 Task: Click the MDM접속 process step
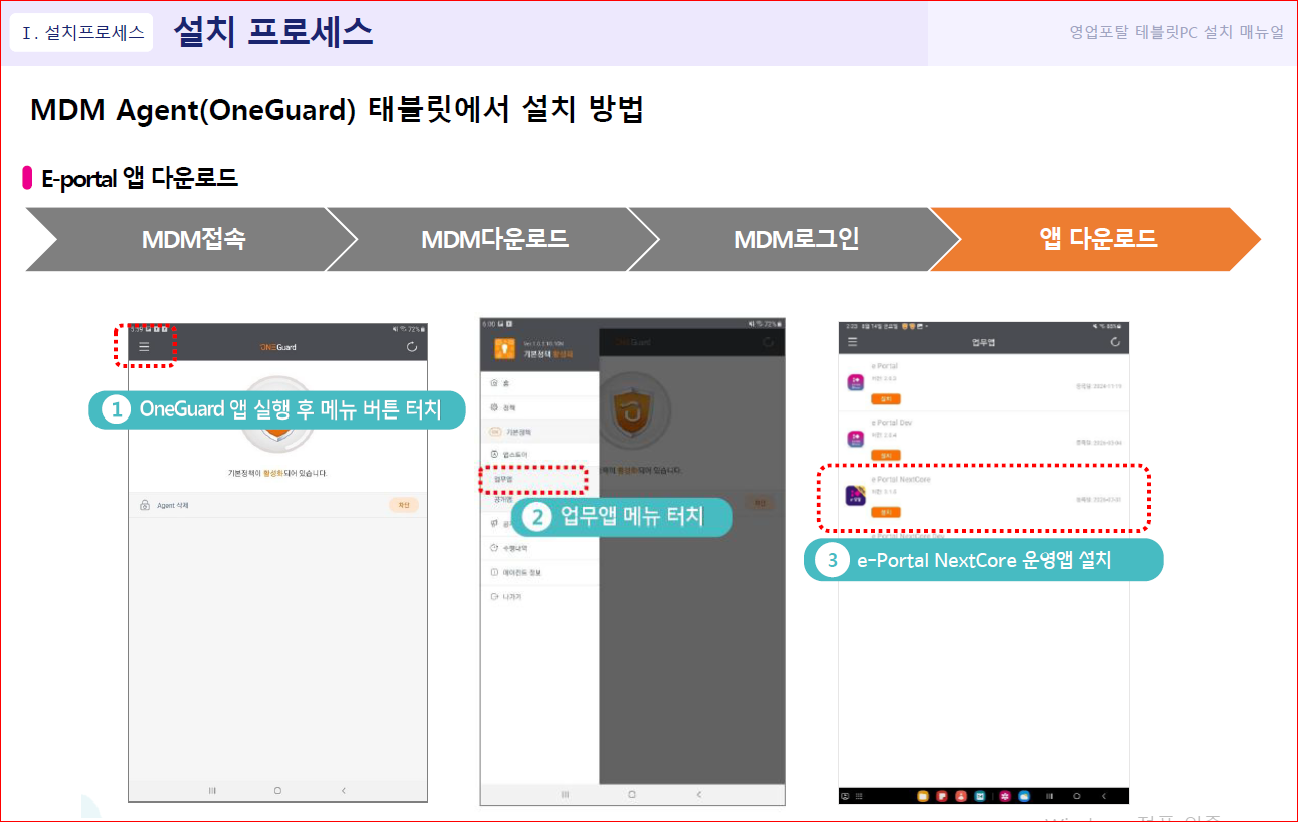click(x=192, y=239)
